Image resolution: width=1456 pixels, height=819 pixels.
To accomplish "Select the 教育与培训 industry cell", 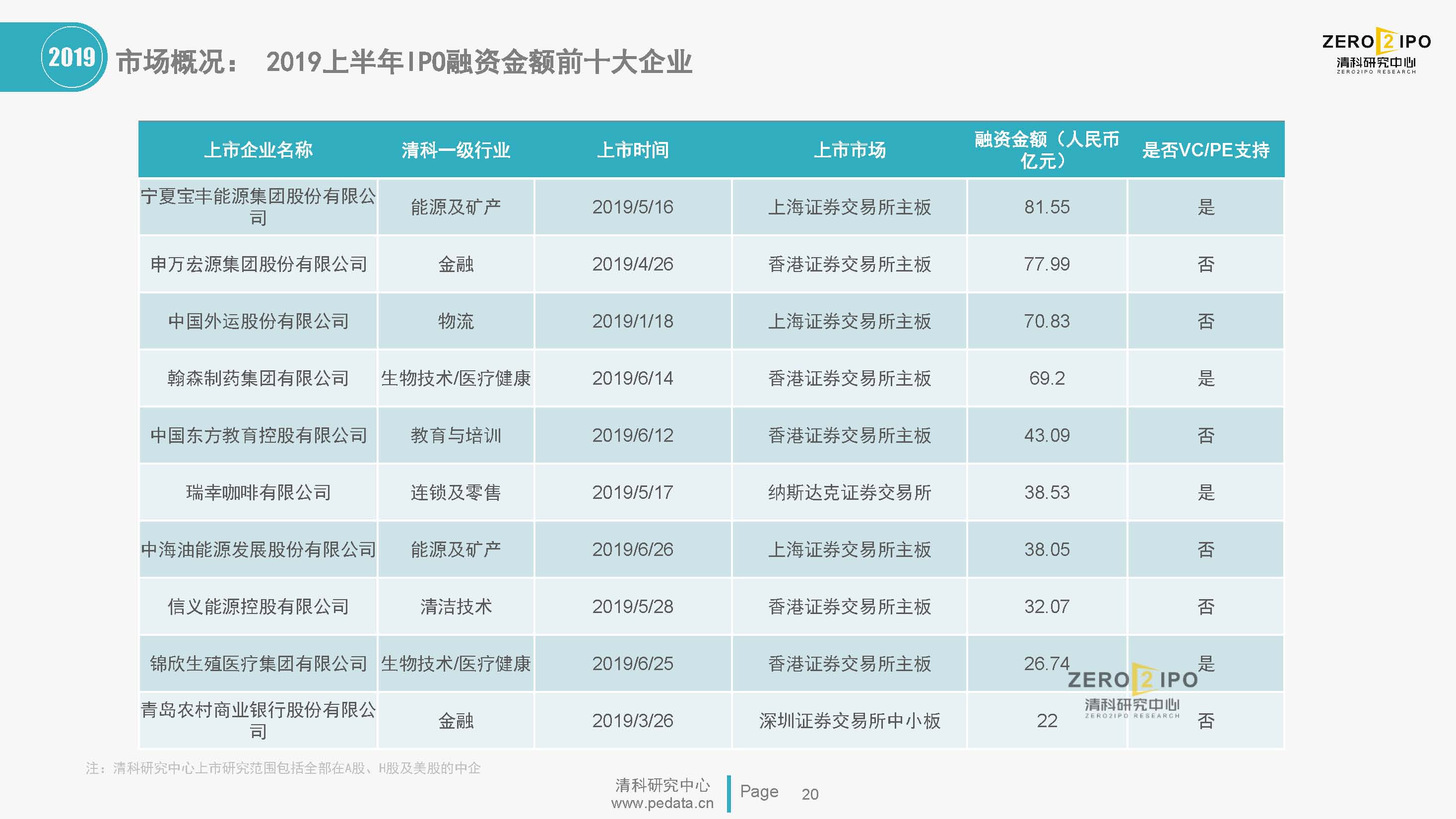I will 456,435.
